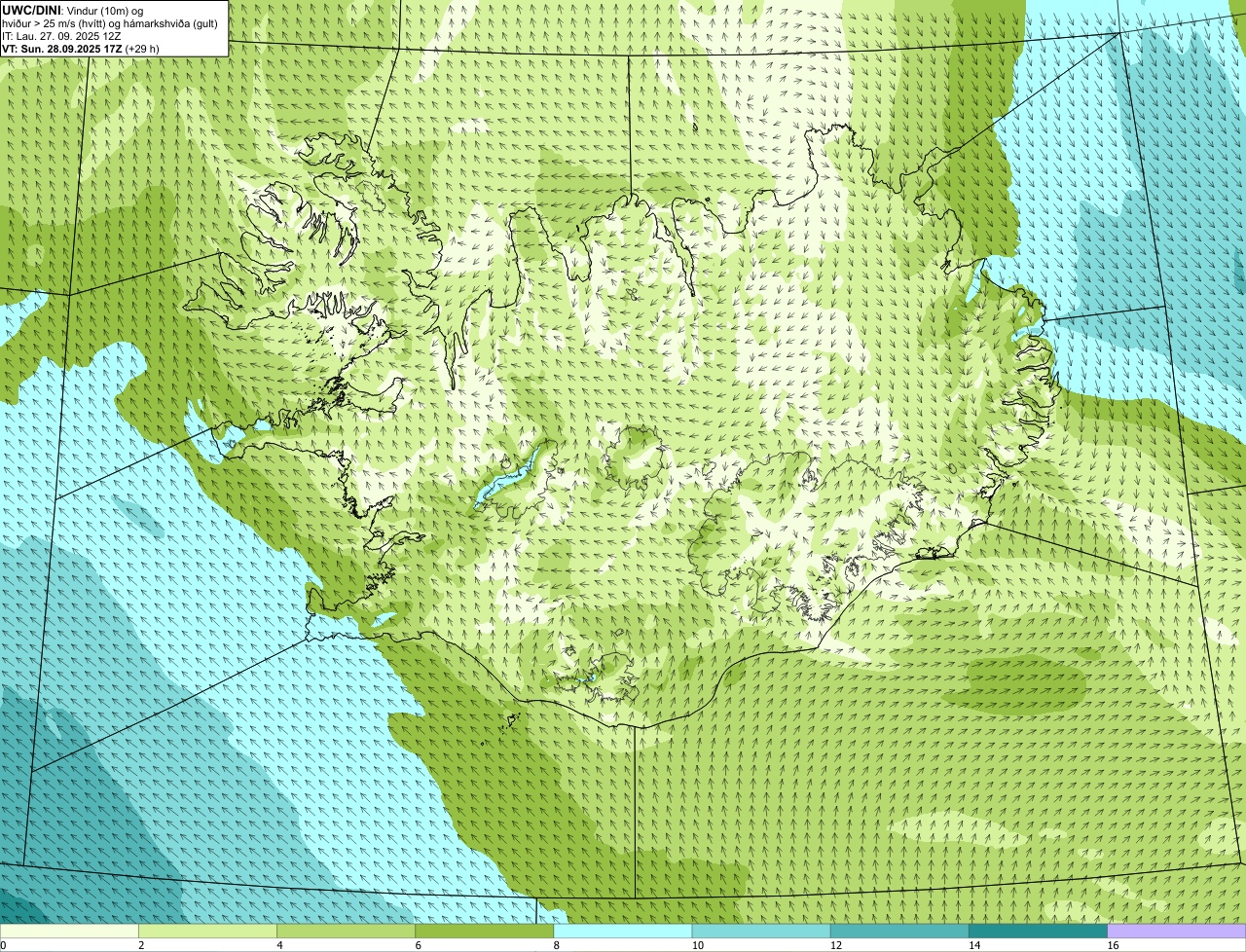Click the pale yellow 0–2 m/s legend swatch
The width and height of the screenshot is (1246, 952).
(x=69, y=931)
